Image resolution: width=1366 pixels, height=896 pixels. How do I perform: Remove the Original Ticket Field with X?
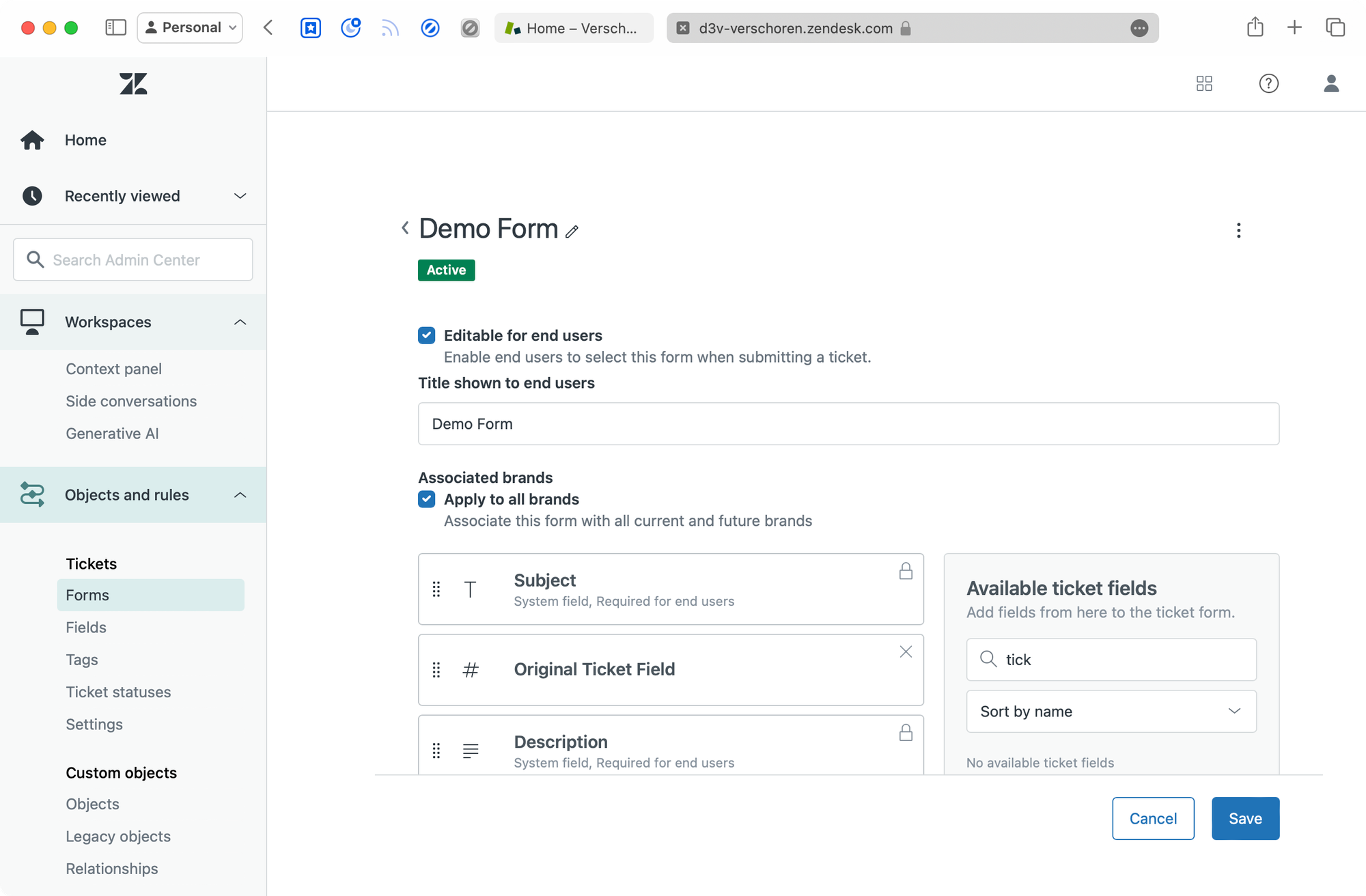coord(906,652)
